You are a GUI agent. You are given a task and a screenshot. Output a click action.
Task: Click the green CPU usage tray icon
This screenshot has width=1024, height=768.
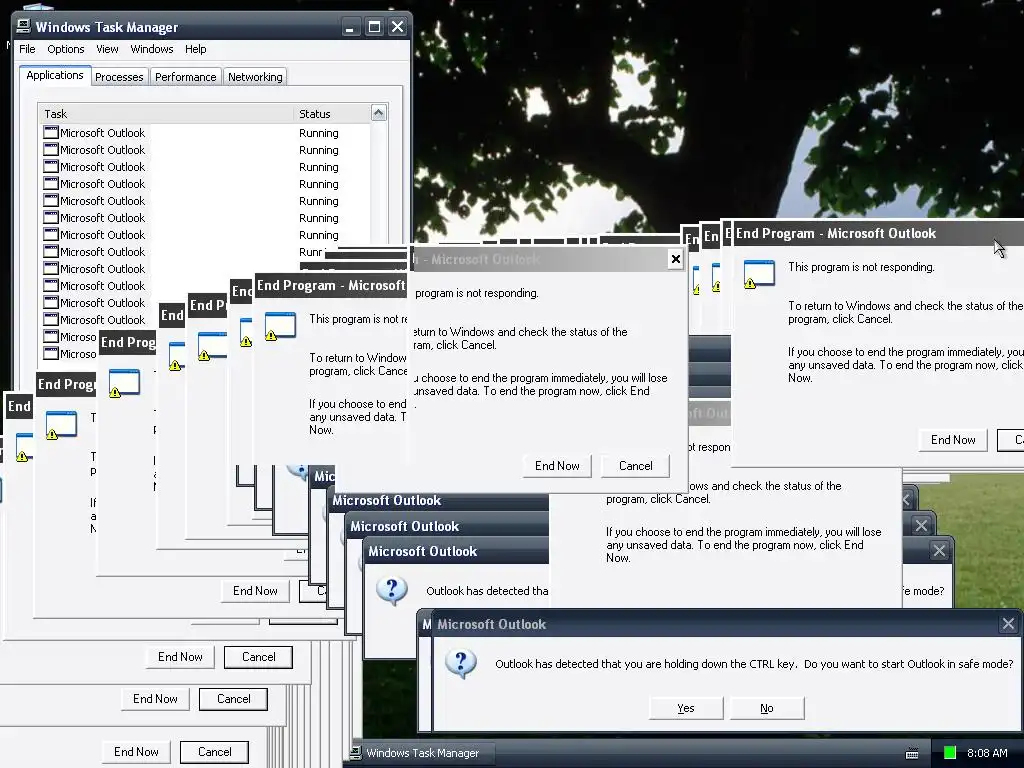pos(950,753)
